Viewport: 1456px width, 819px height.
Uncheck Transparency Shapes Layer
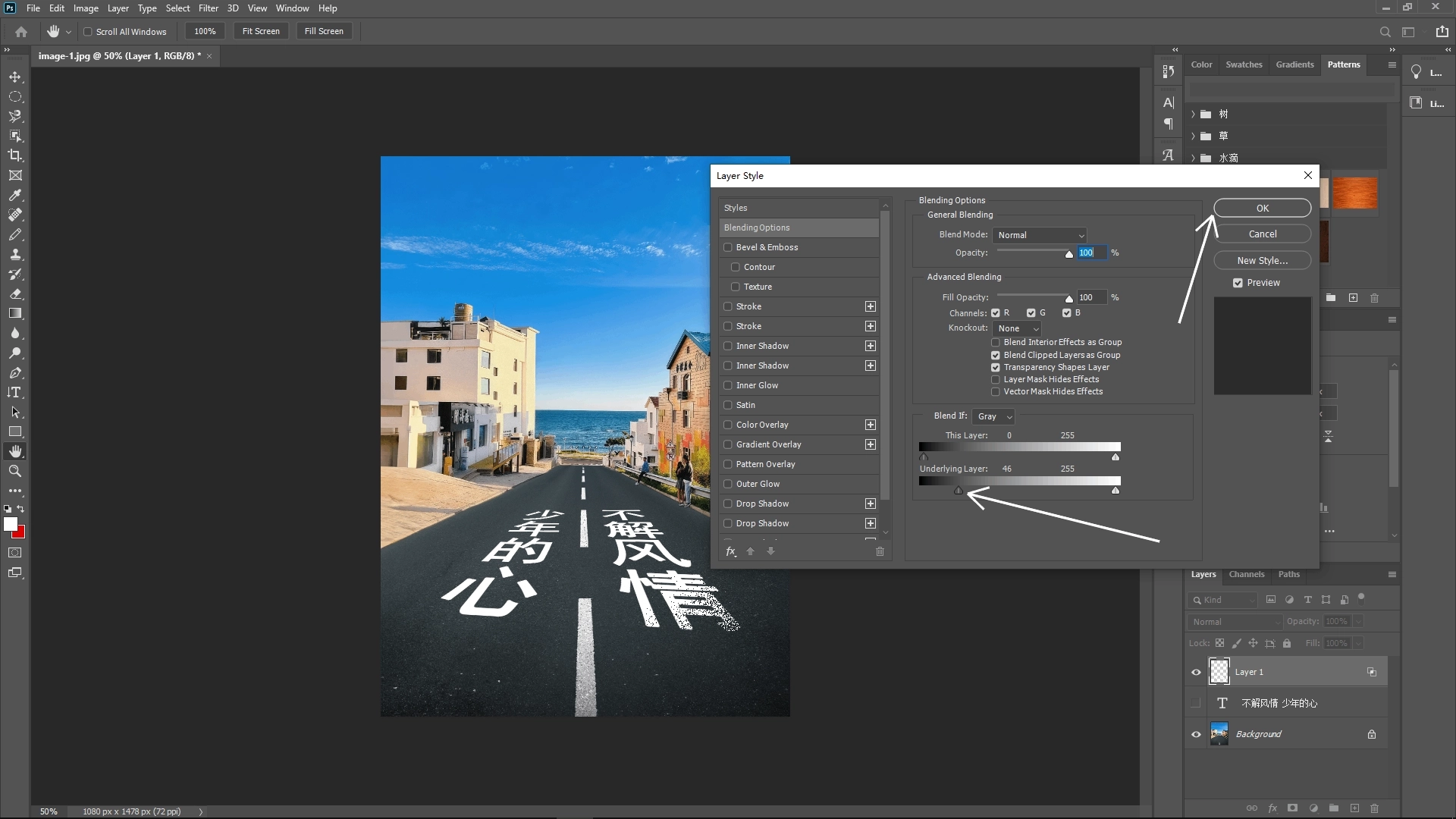coord(995,367)
